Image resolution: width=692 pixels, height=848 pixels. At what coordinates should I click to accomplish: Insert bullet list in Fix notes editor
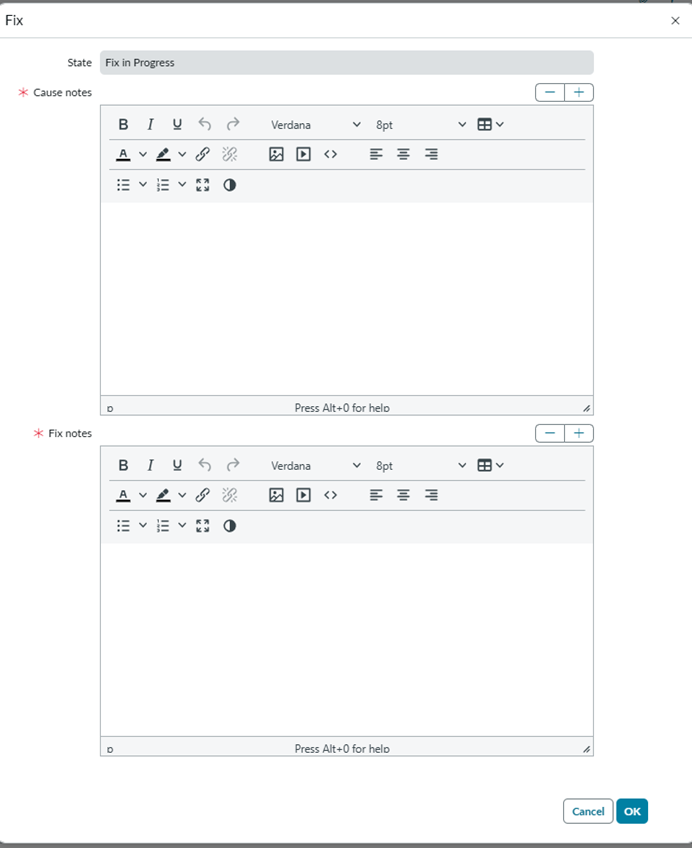(123, 526)
